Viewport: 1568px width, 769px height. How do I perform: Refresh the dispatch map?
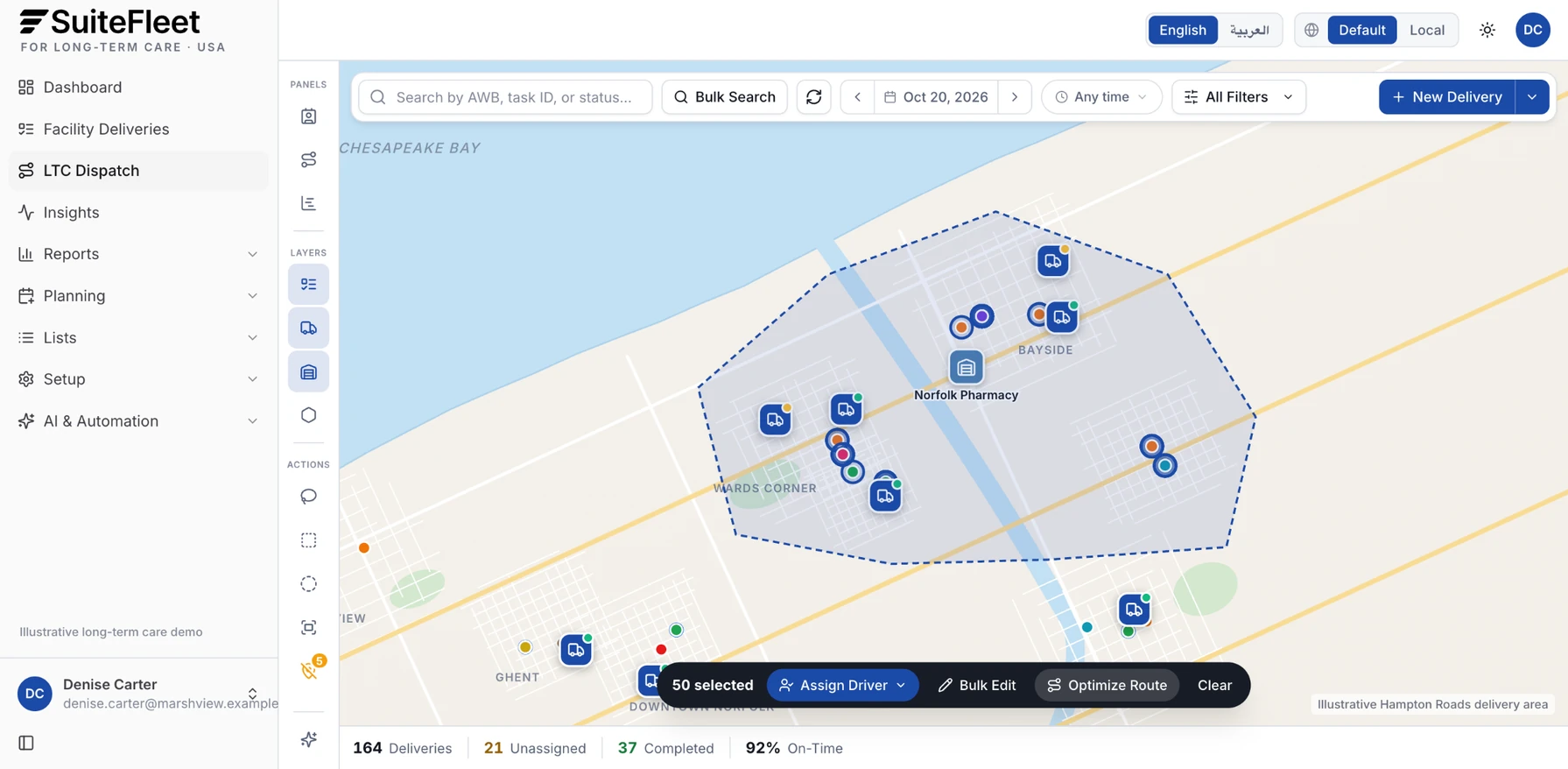coord(813,97)
